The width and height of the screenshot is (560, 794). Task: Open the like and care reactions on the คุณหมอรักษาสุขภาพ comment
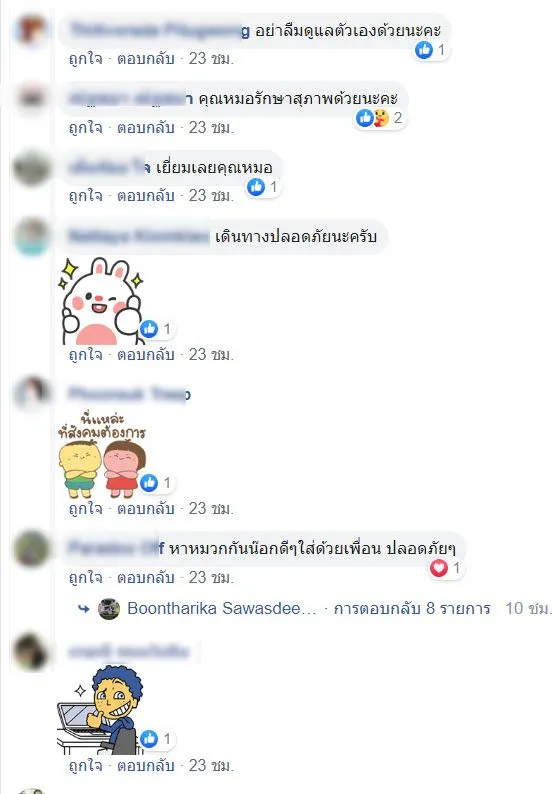point(380,118)
